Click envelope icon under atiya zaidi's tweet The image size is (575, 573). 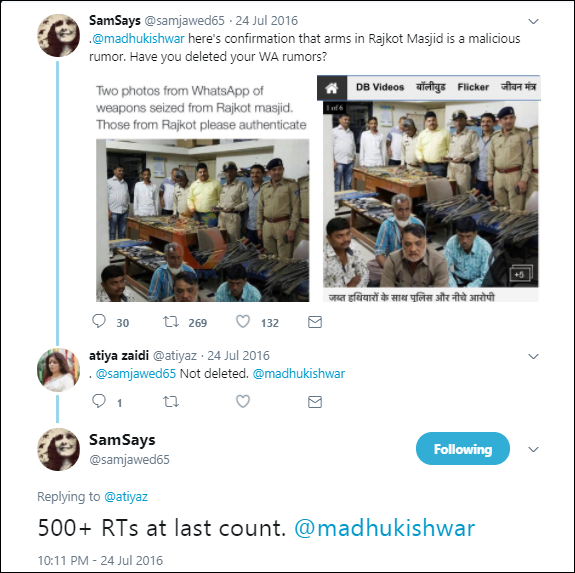click(315, 402)
